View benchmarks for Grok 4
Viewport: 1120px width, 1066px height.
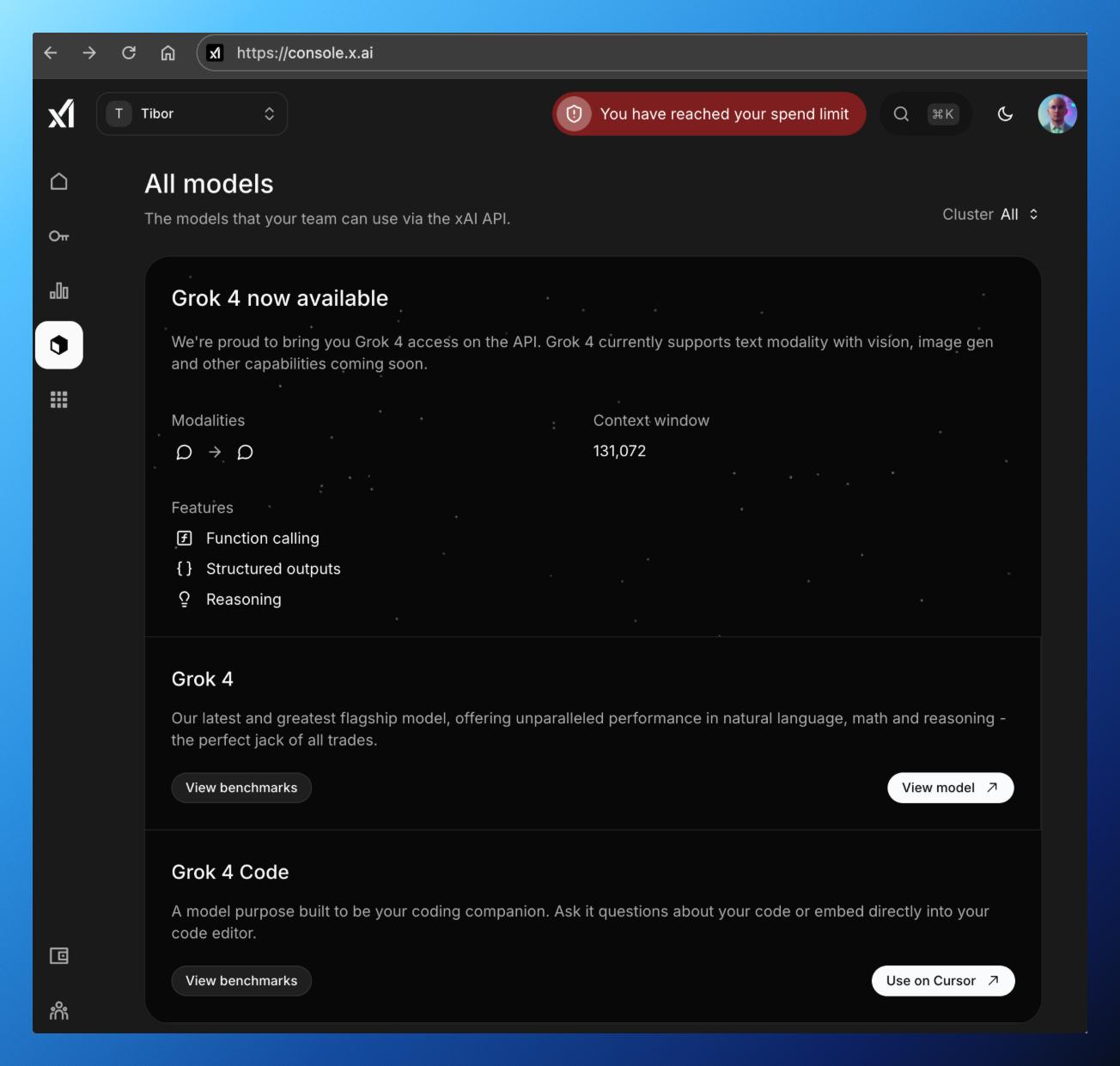[x=241, y=788]
